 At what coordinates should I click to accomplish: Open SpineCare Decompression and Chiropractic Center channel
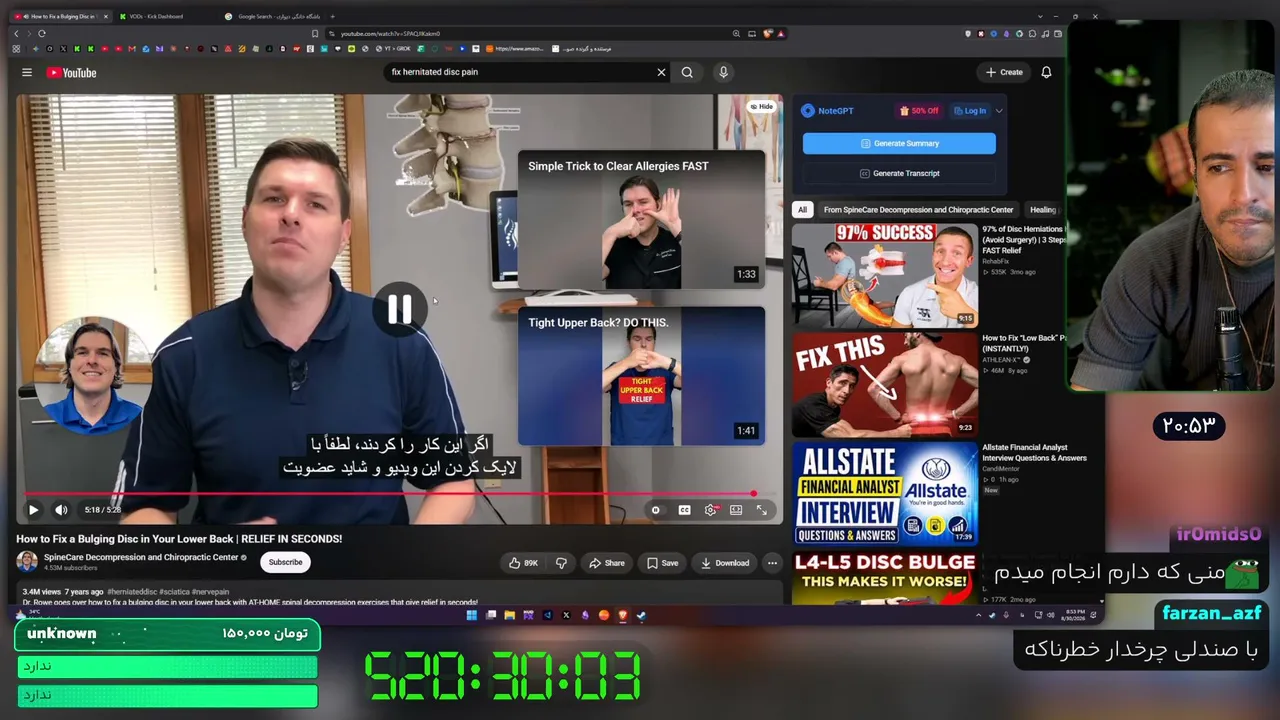point(141,557)
